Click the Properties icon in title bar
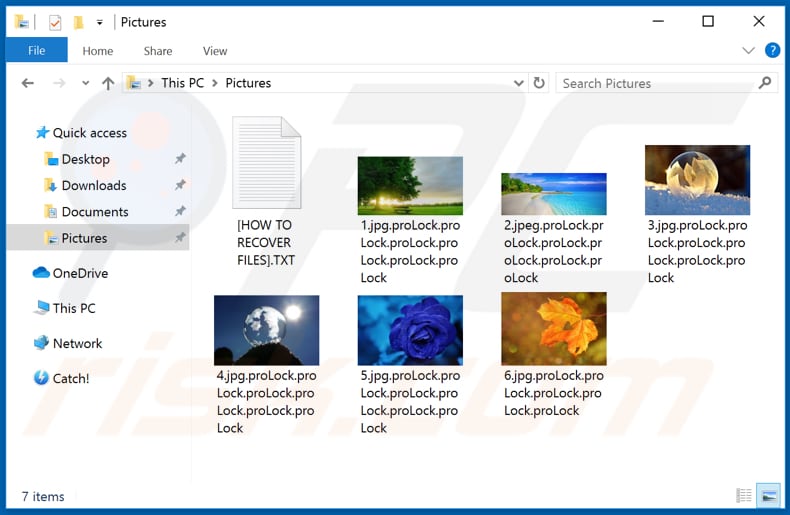 coord(55,22)
